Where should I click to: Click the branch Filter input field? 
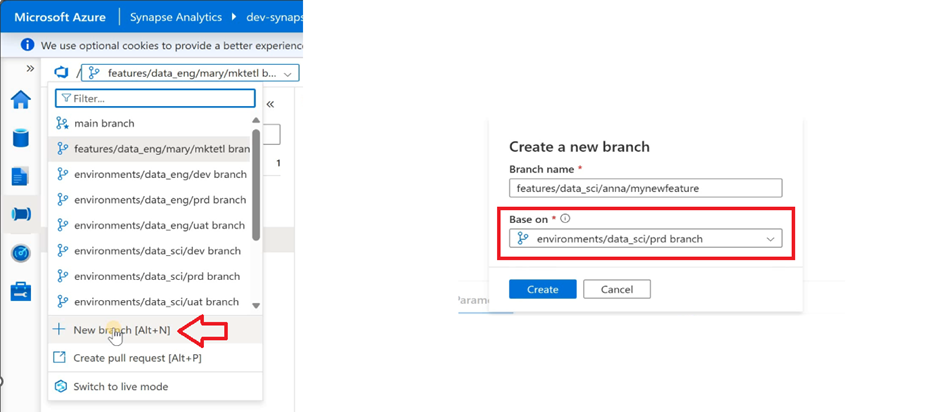pos(155,98)
